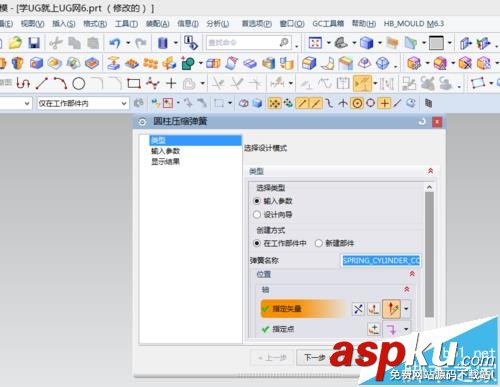
Task: Click the search magnifier in the command finder
Action: click(x=284, y=42)
